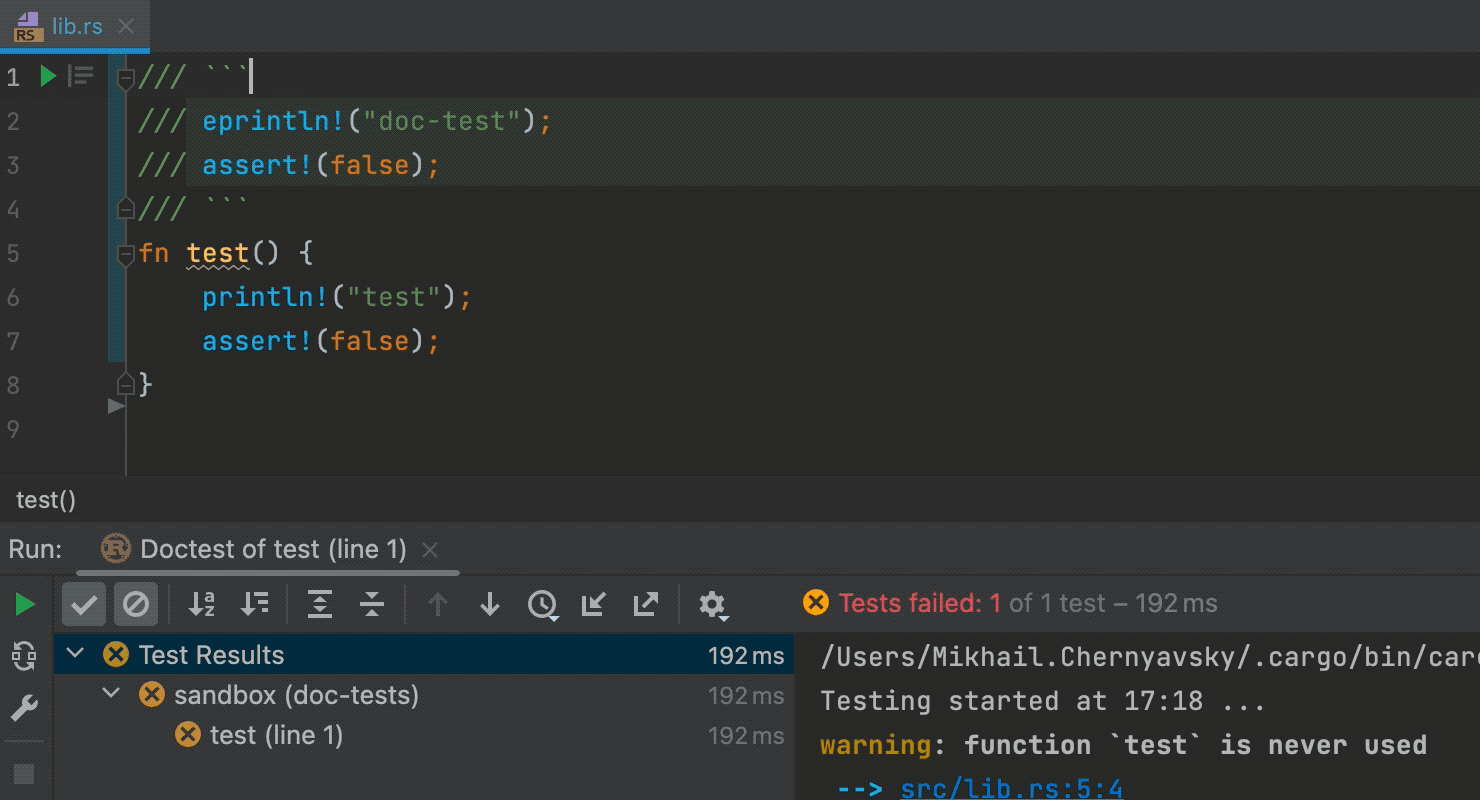Import test results from file
This screenshot has height=800, width=1480.
[x=594, y=604]
